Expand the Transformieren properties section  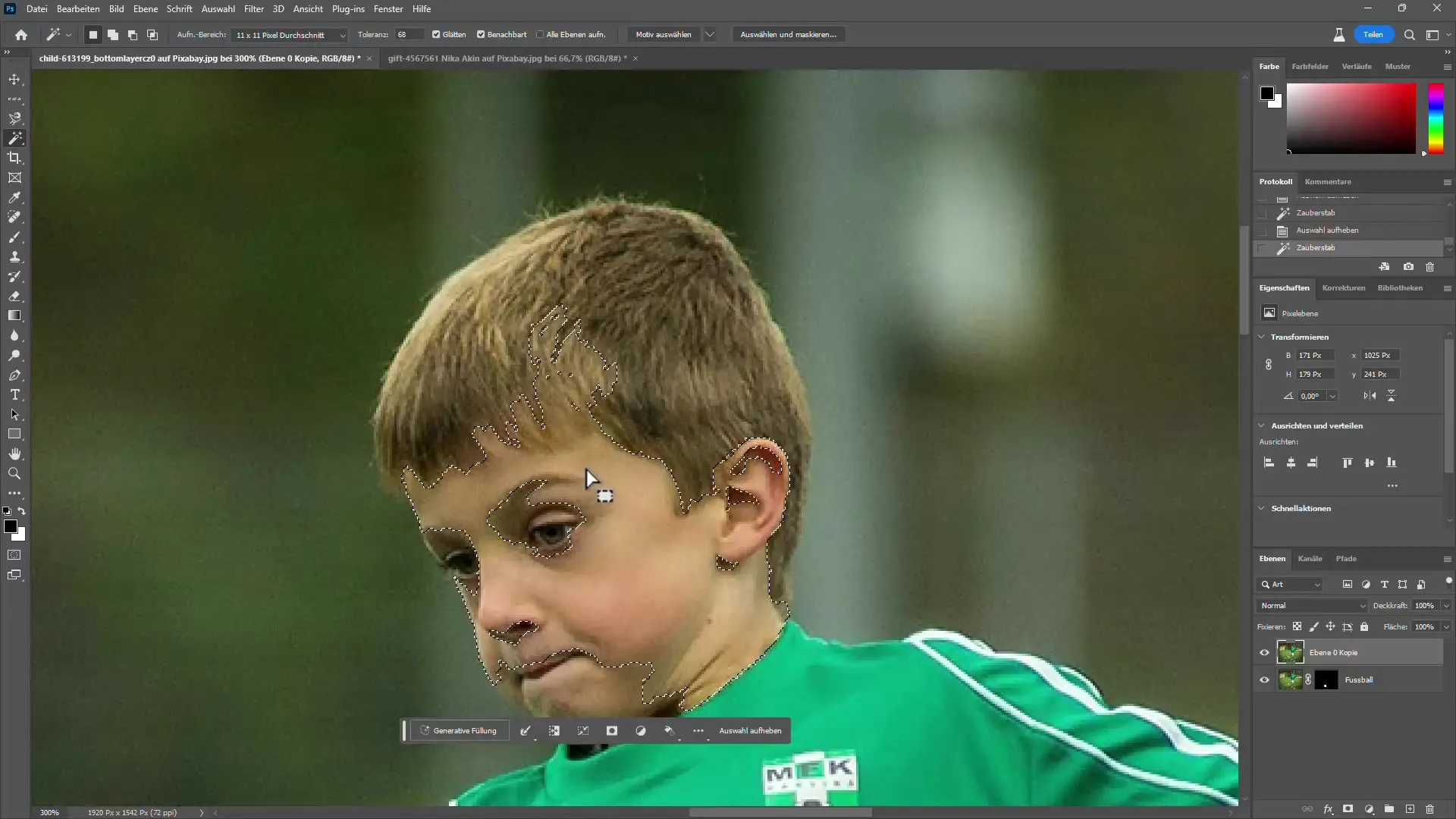pos(1261,337)
